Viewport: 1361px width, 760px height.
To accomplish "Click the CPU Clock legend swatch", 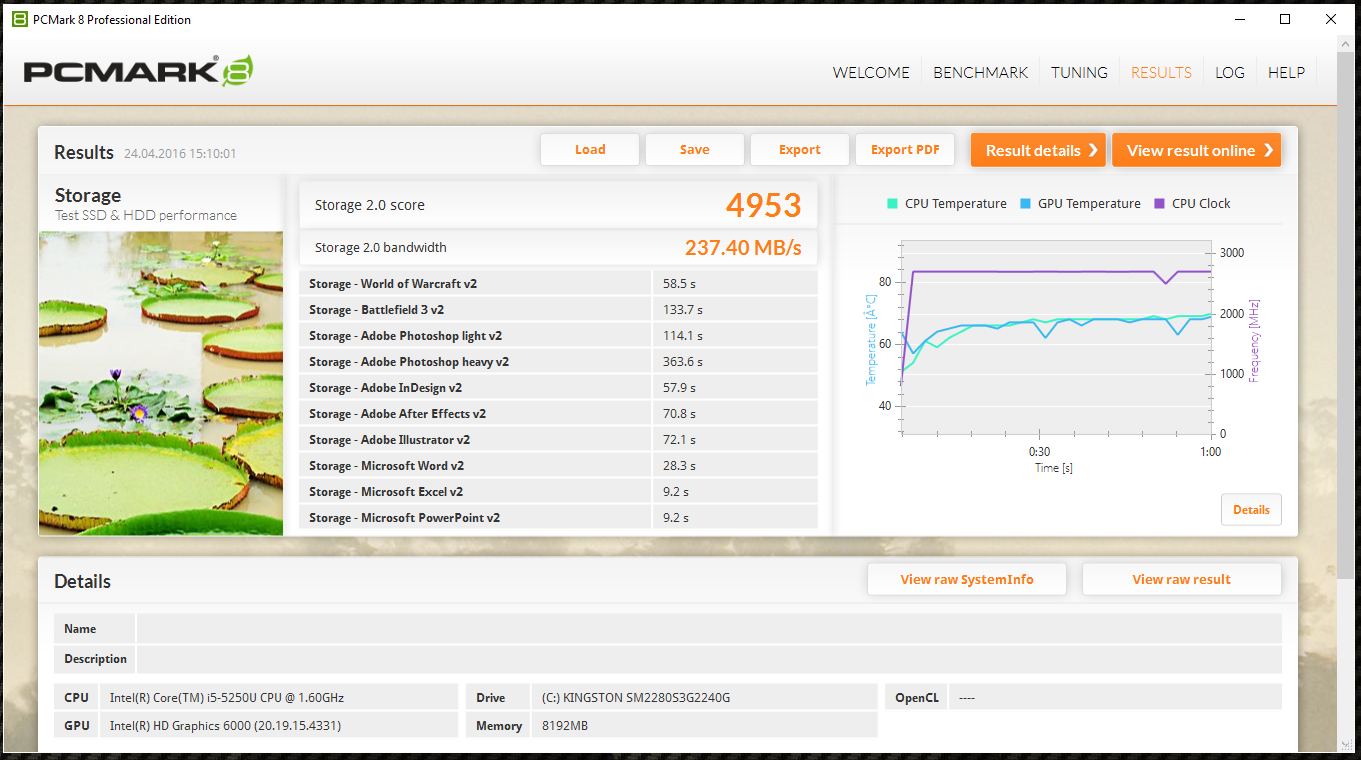I will pyautogui.click(x=1159, y=203).
